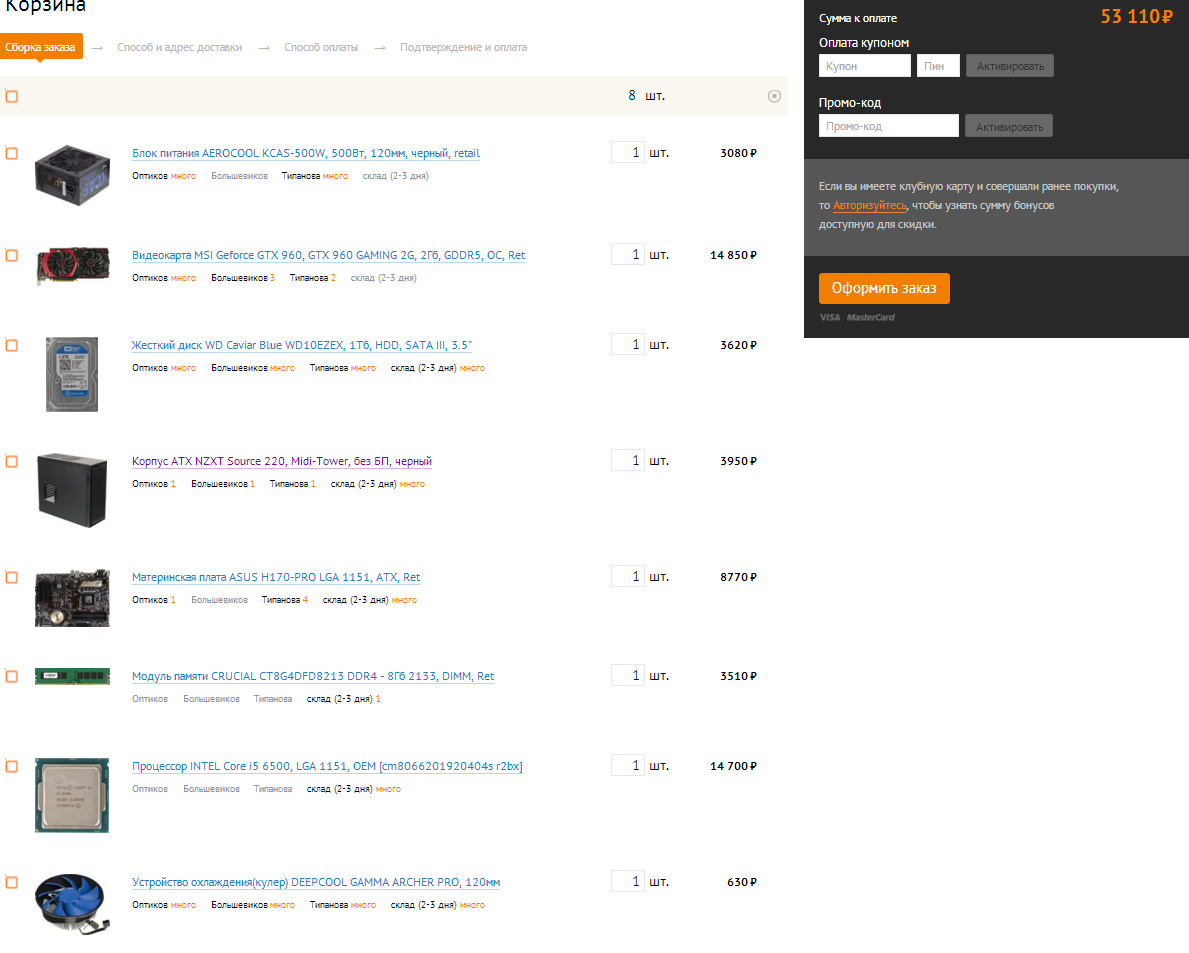Open the Intel Core i5 6500 processor link
The width and height of the screenshot is (1189, 953).
[x=327, y=766]
